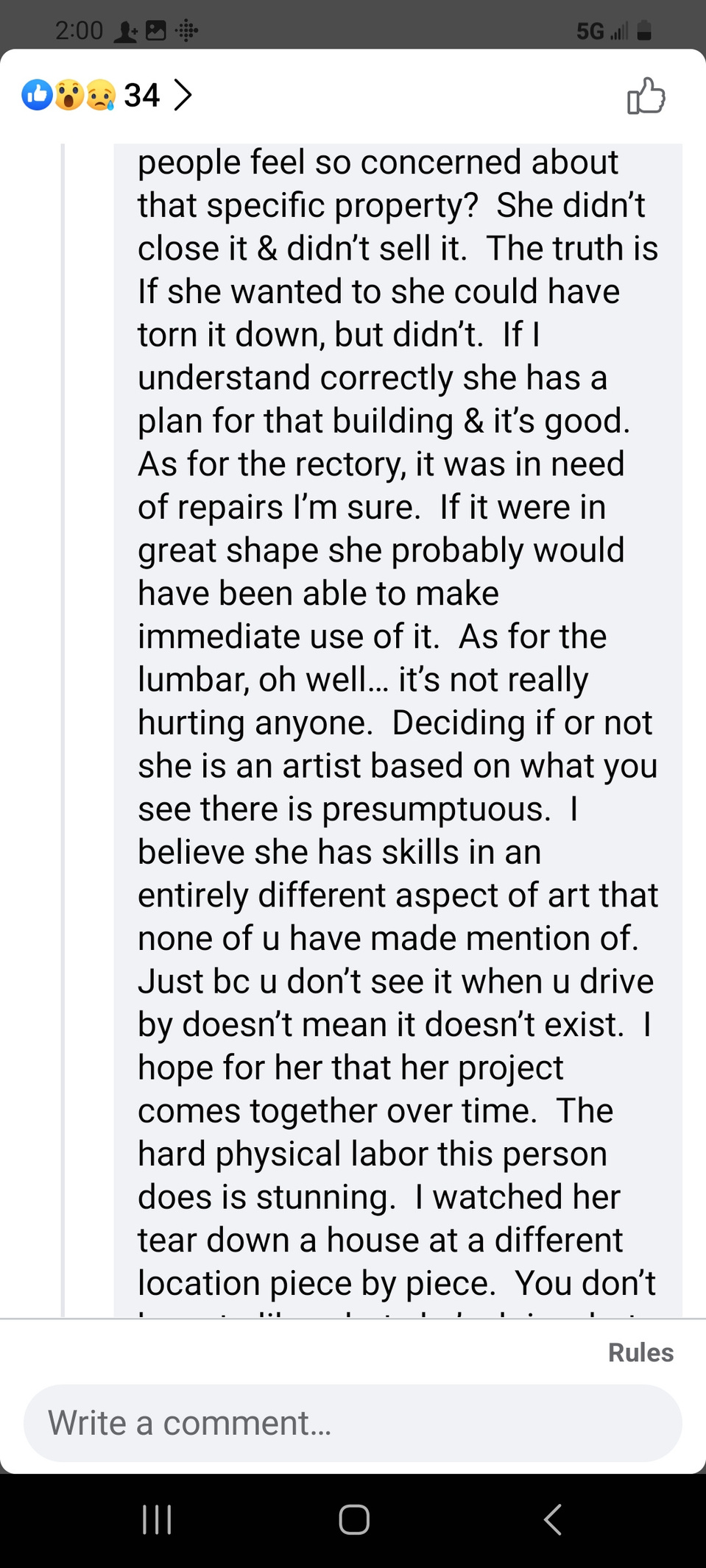Open the group Rules link
Viewport: 706px width, 1568px height.
[x=640, y=1352]
